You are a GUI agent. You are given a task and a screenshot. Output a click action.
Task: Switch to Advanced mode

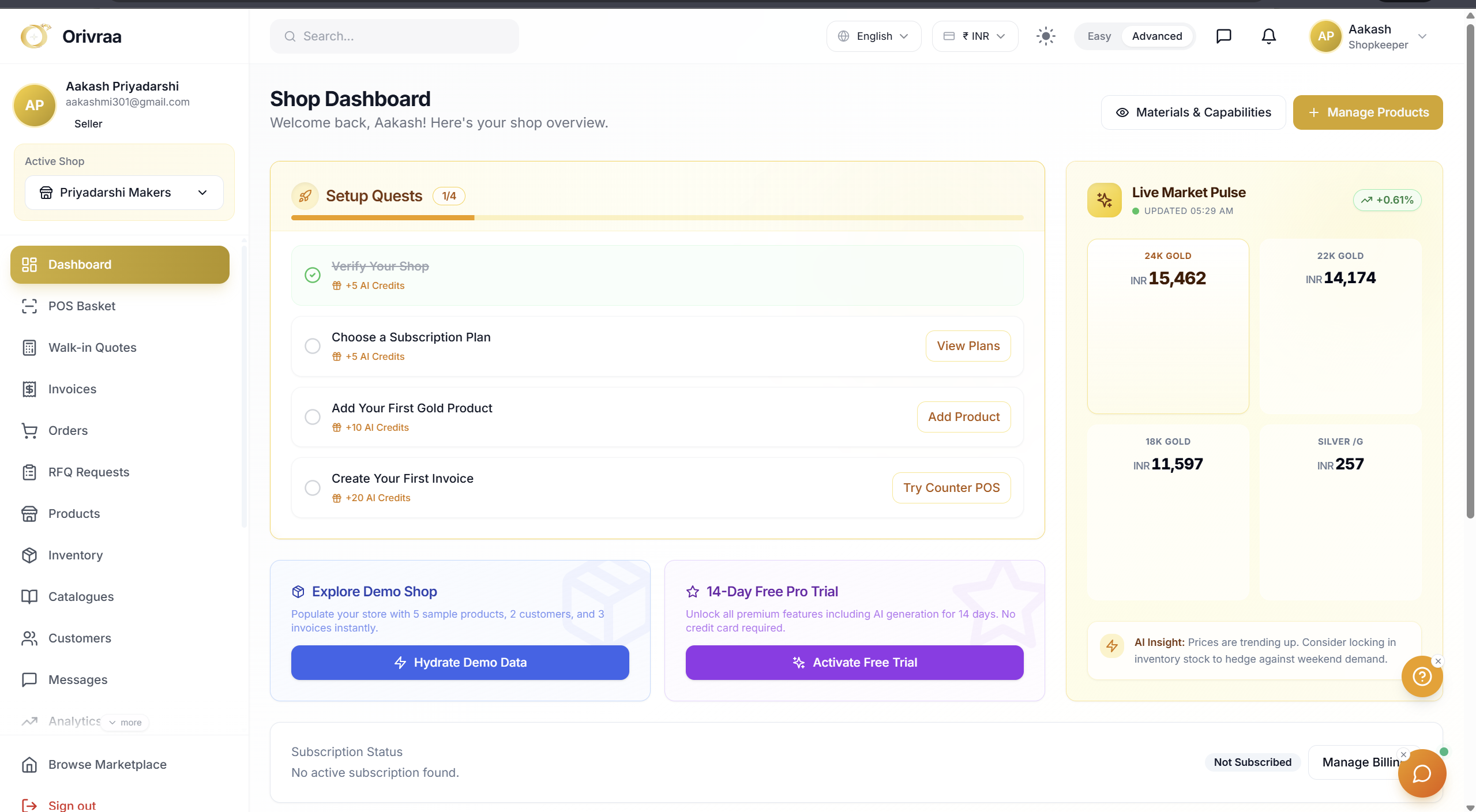coord(1156,36)
